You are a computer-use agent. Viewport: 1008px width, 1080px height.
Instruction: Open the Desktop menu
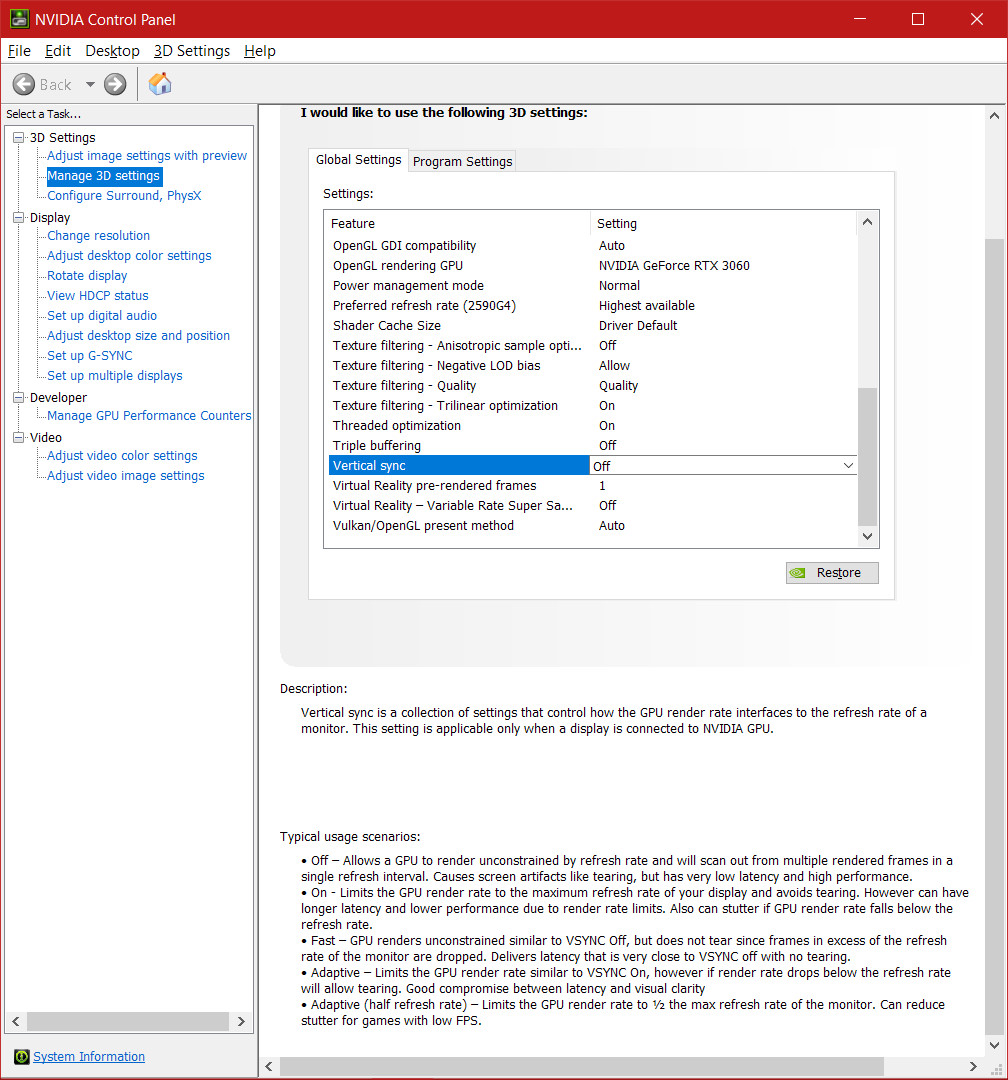pyautogui.click(x=112, y=51)
